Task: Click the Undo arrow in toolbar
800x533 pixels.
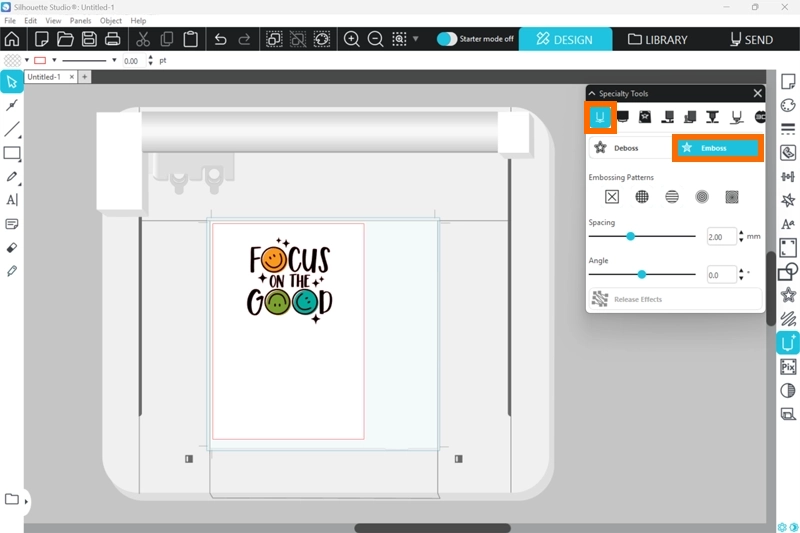Action: pos(220,40)
